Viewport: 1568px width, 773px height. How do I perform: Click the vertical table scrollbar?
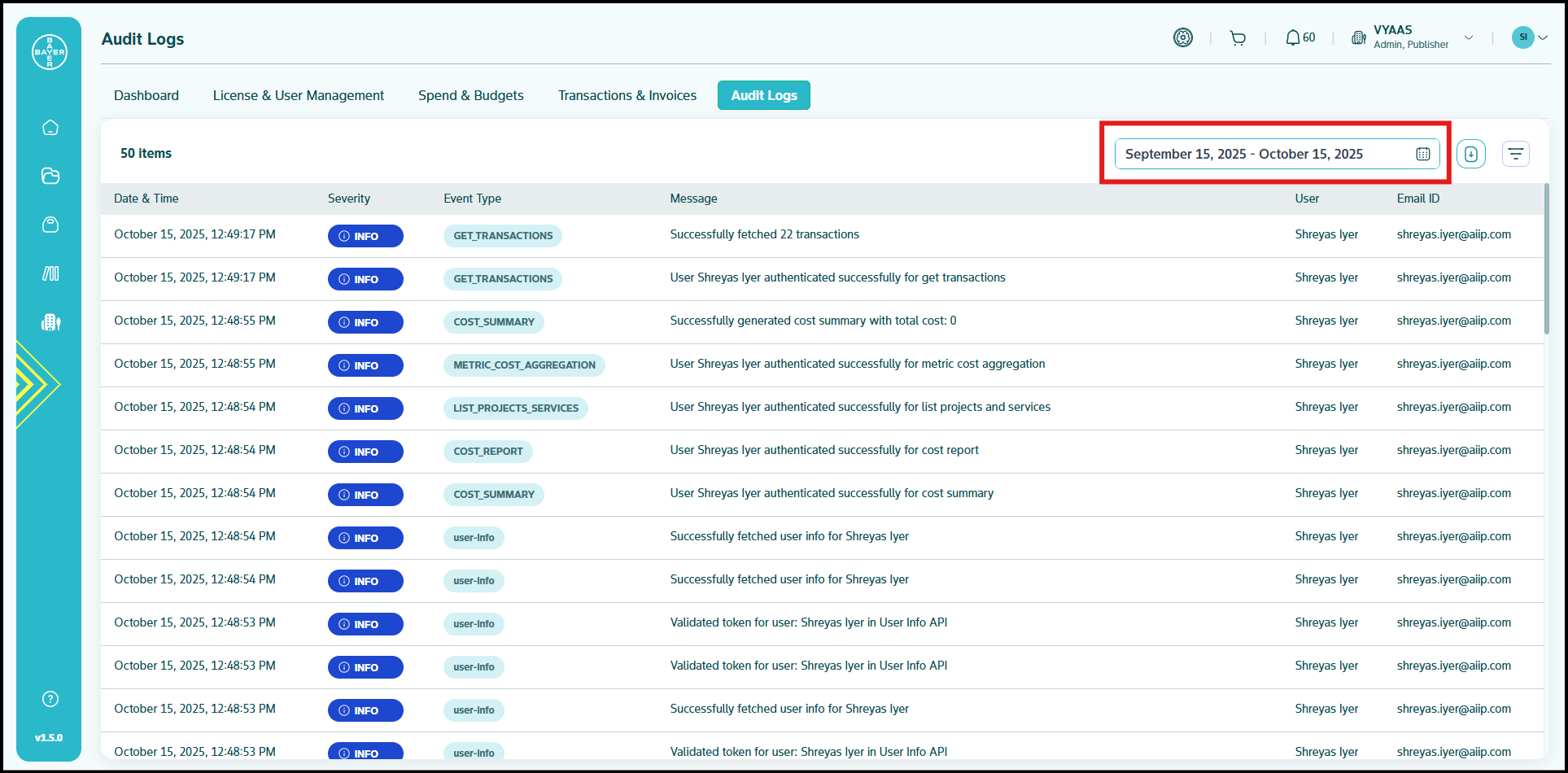1546,260
